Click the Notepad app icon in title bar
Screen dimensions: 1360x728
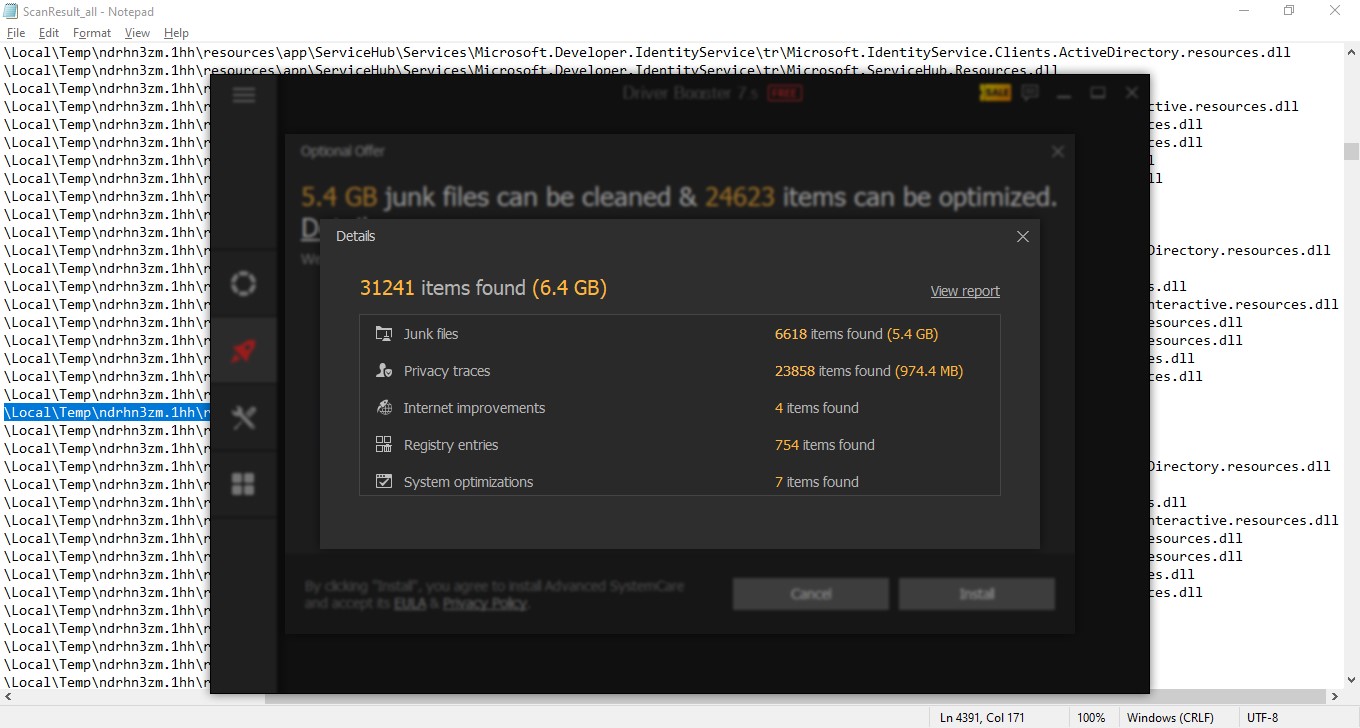12,11
